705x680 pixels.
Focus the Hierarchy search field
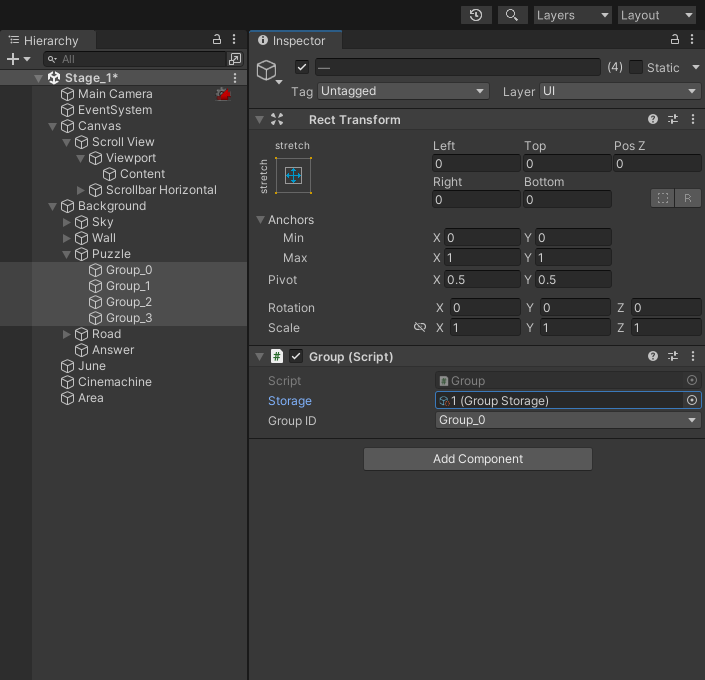click(x=134, y=59)
